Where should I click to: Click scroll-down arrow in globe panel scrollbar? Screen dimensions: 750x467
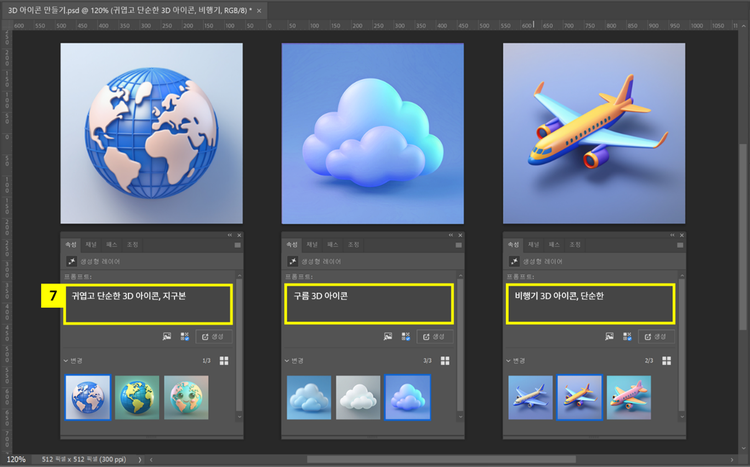tap(239, 416)
